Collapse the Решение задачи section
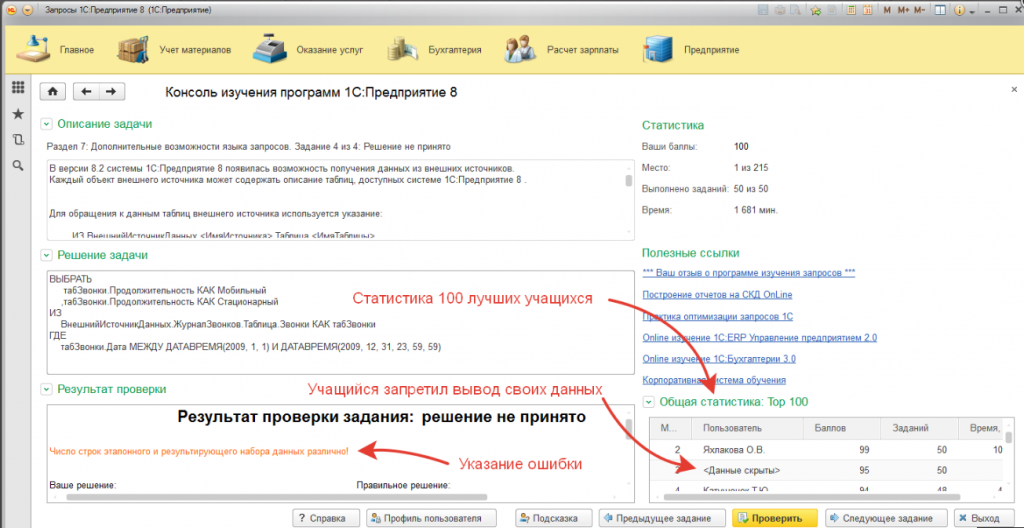The height and width of the screenshot is (528, 1024). [x=46, y=255]
